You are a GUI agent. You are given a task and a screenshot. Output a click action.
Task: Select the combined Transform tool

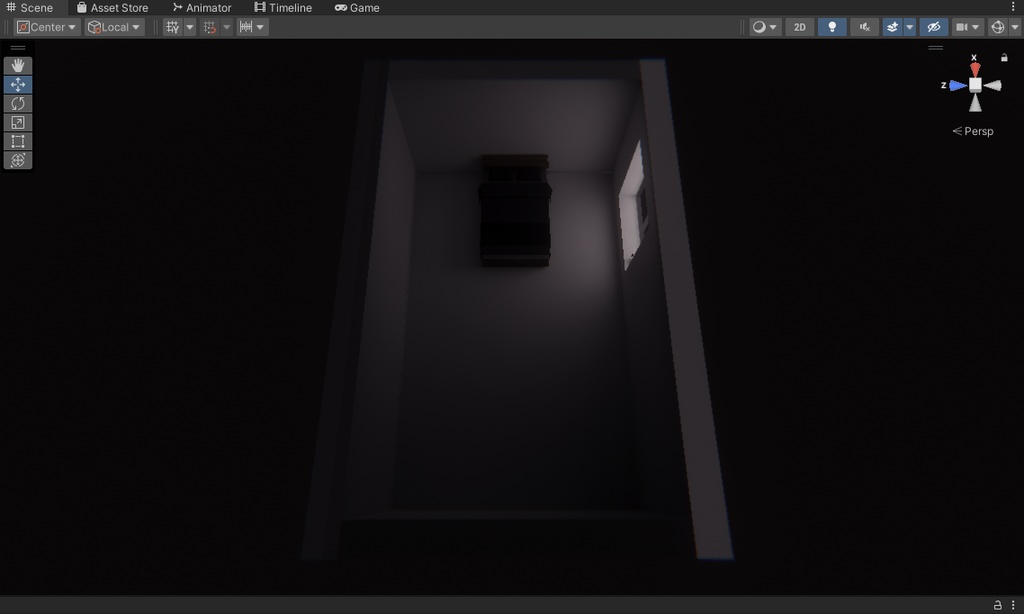coord(17,160)
